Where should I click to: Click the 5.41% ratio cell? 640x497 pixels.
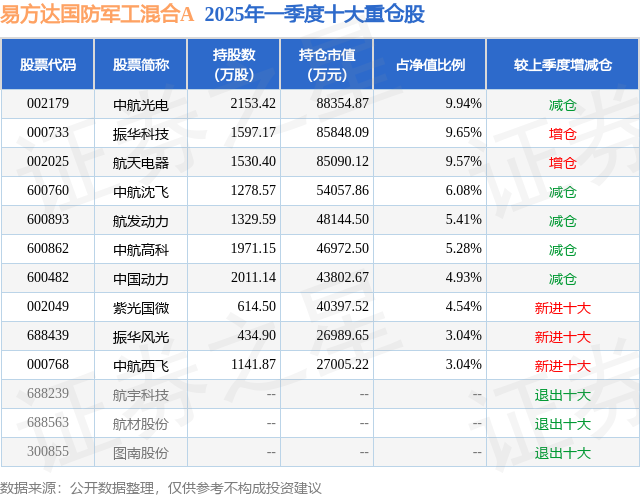(464, 219)
